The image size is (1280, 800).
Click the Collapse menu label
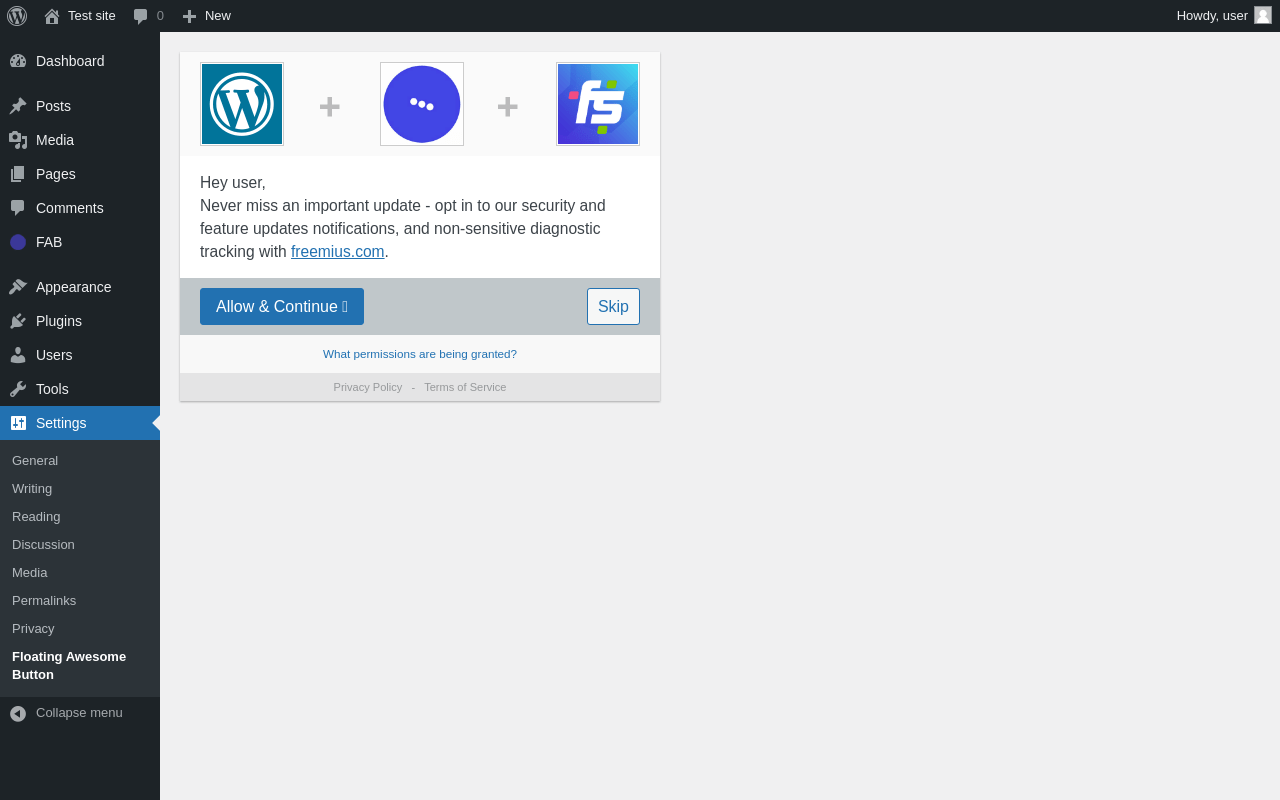(79, 713)
